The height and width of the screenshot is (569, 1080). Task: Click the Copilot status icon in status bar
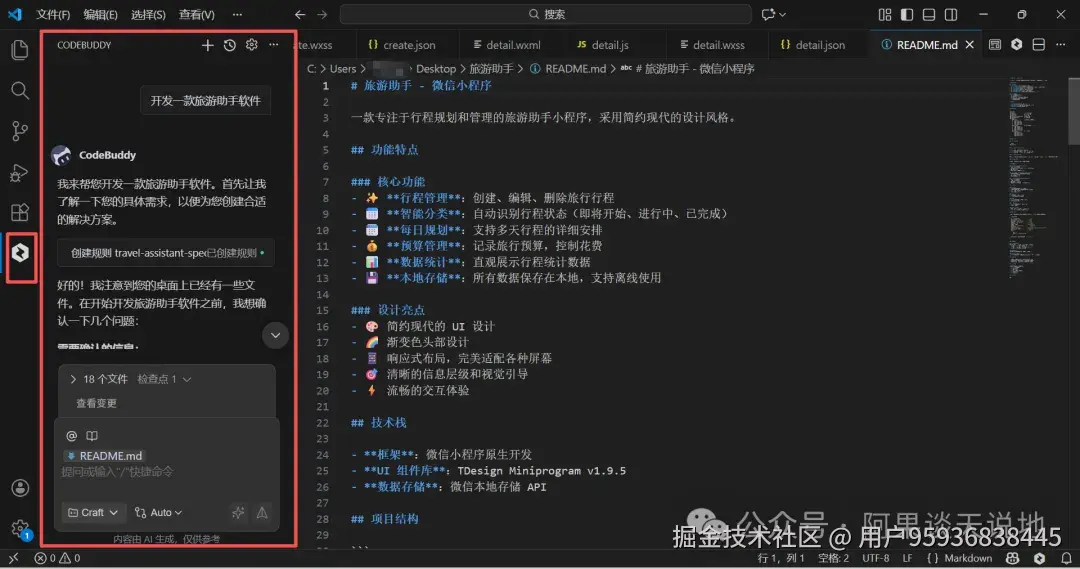1012,559
